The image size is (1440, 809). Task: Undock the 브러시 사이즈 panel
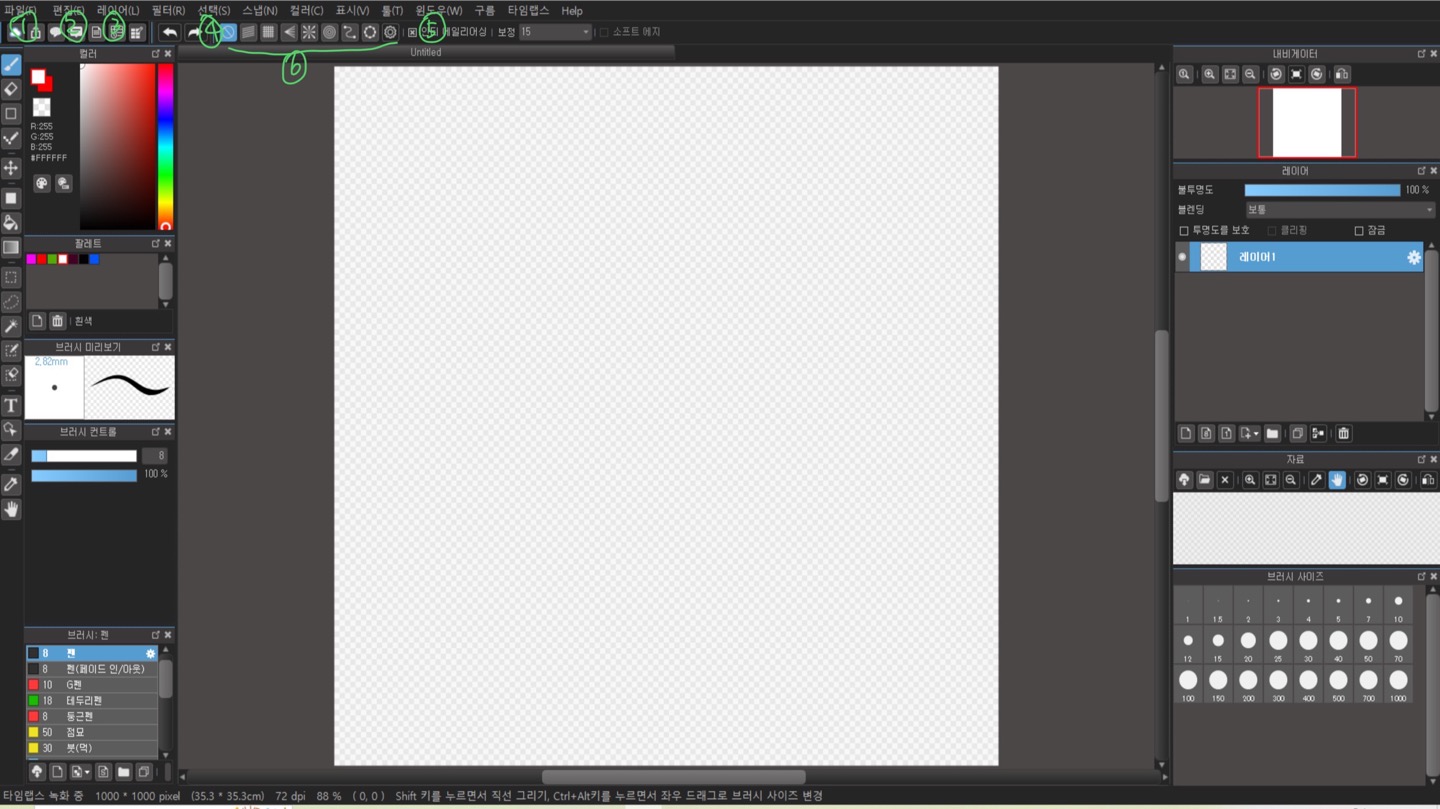pyautogui.click(x=1421, y=576)
